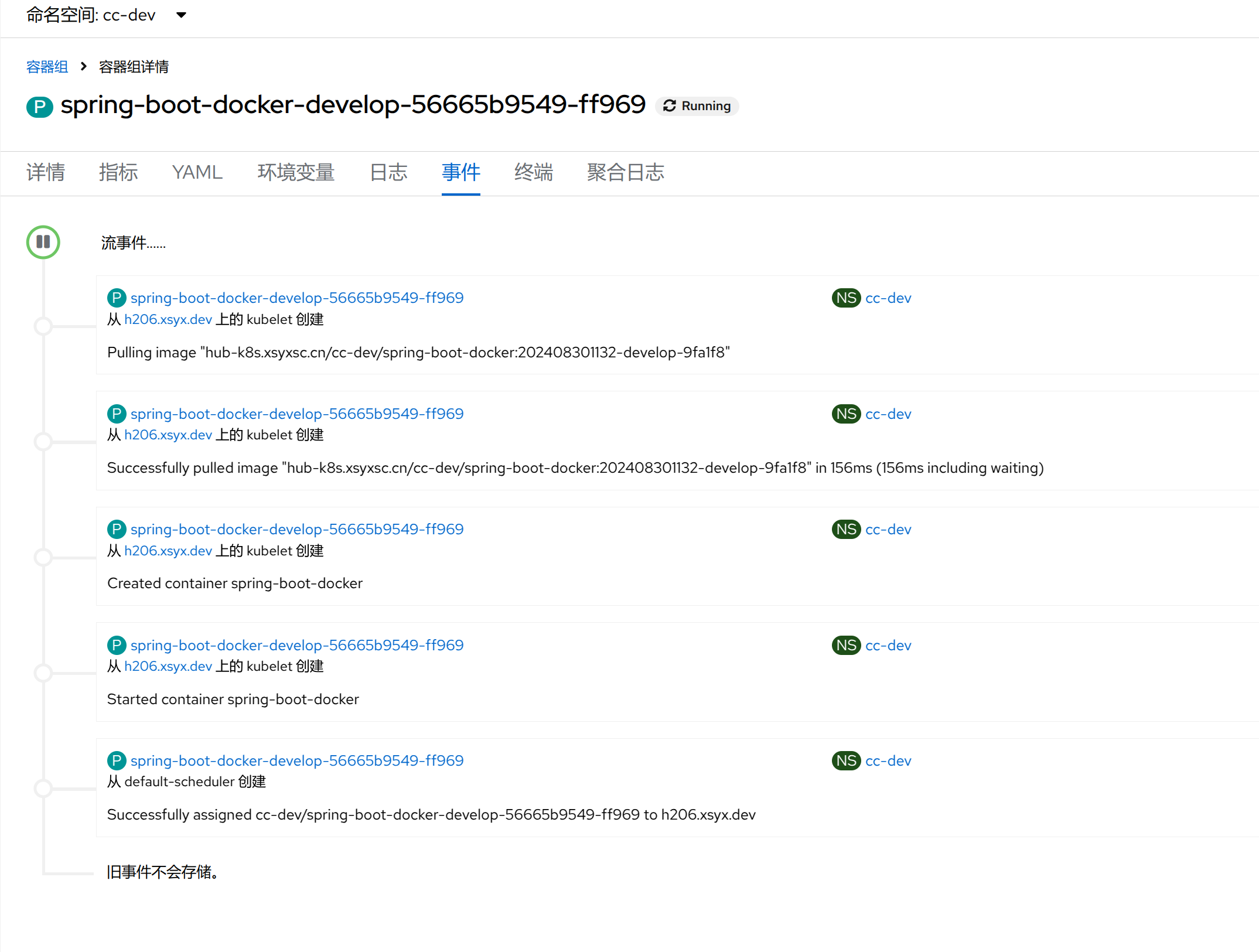The height and width of the screenshot is (952, 1259).
Task: Open cc-dev namespace link in the Successfully assigned event
Action: coord(888,761)
